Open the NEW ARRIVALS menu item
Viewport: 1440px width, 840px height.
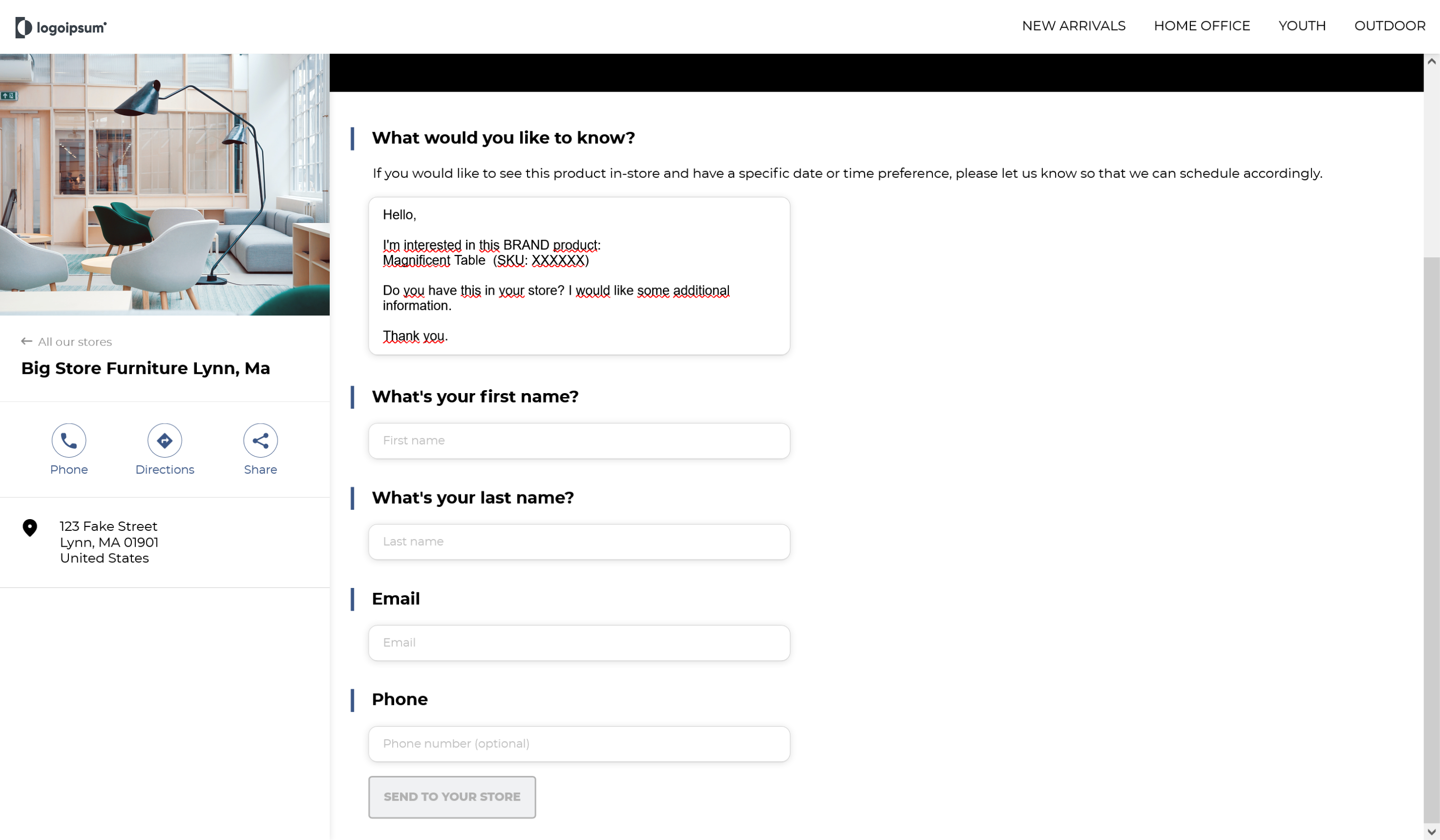[1073, 26]
